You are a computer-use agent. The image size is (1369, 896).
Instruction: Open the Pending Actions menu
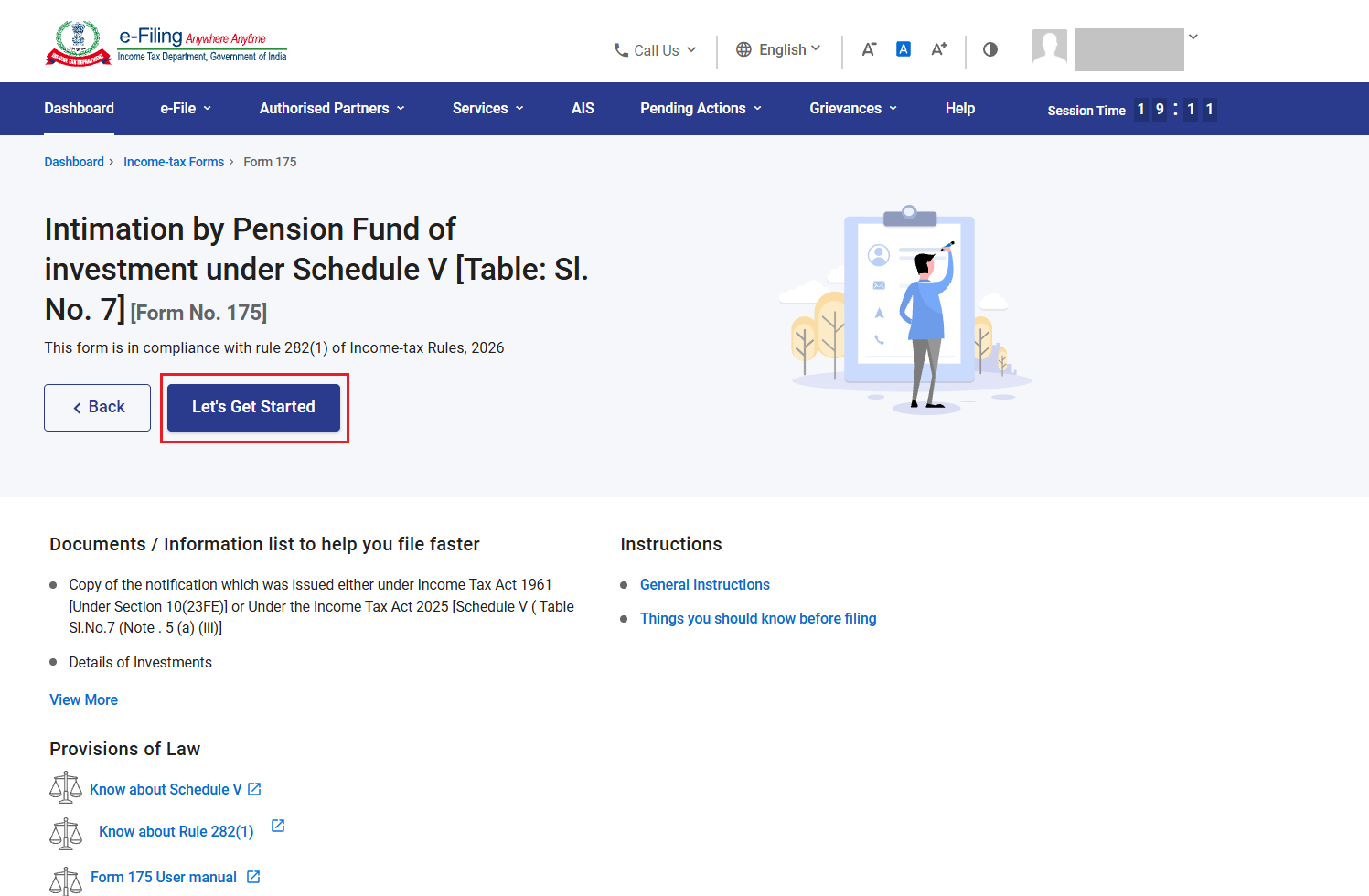click(x=701, y=109)
